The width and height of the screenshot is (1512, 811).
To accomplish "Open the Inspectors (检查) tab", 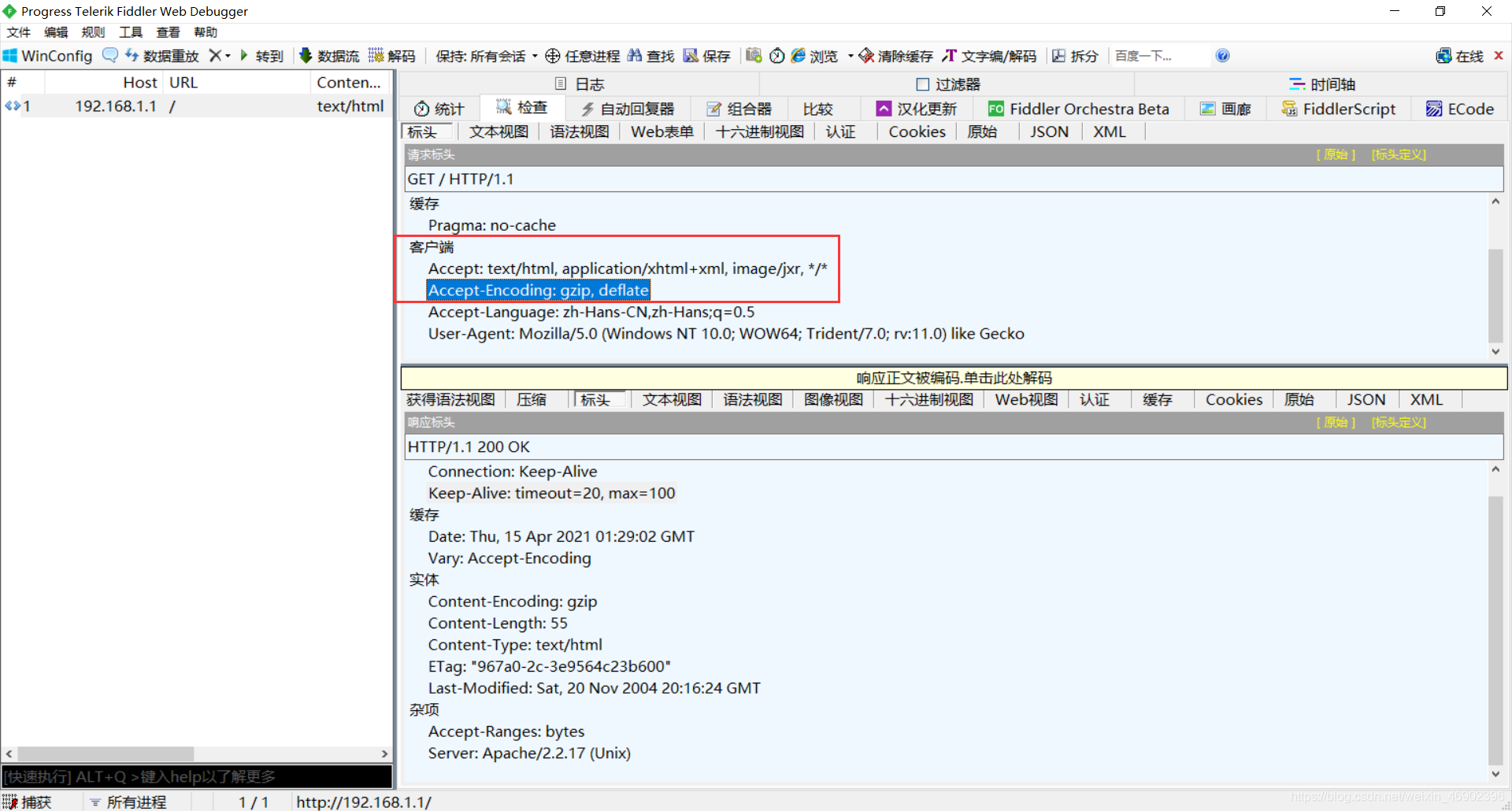I will point(521,107).
